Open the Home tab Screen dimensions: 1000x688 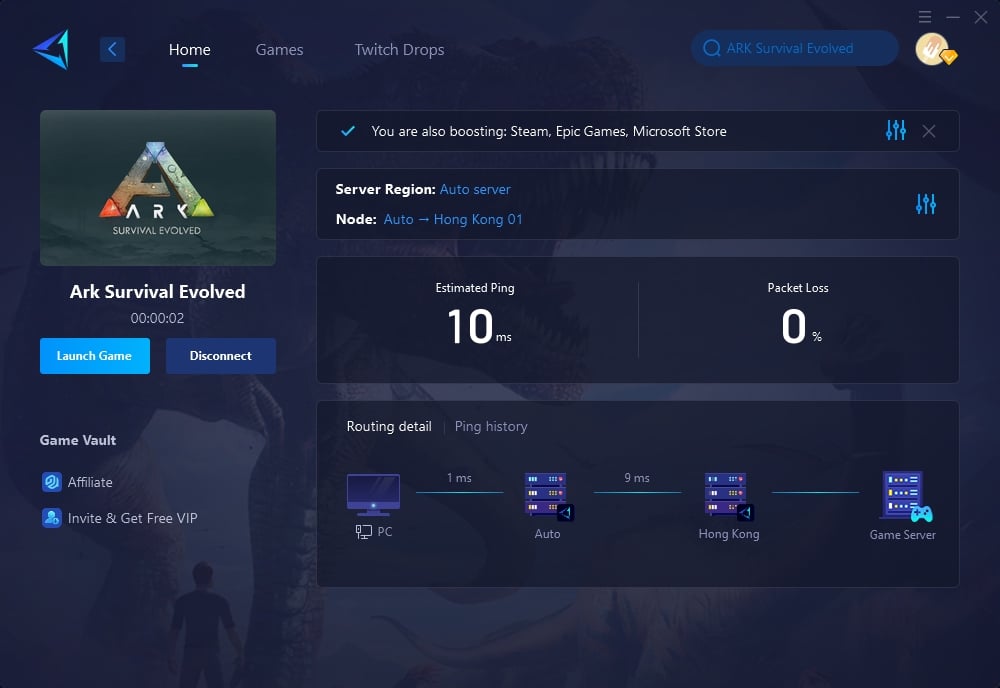tap(189, 50)
